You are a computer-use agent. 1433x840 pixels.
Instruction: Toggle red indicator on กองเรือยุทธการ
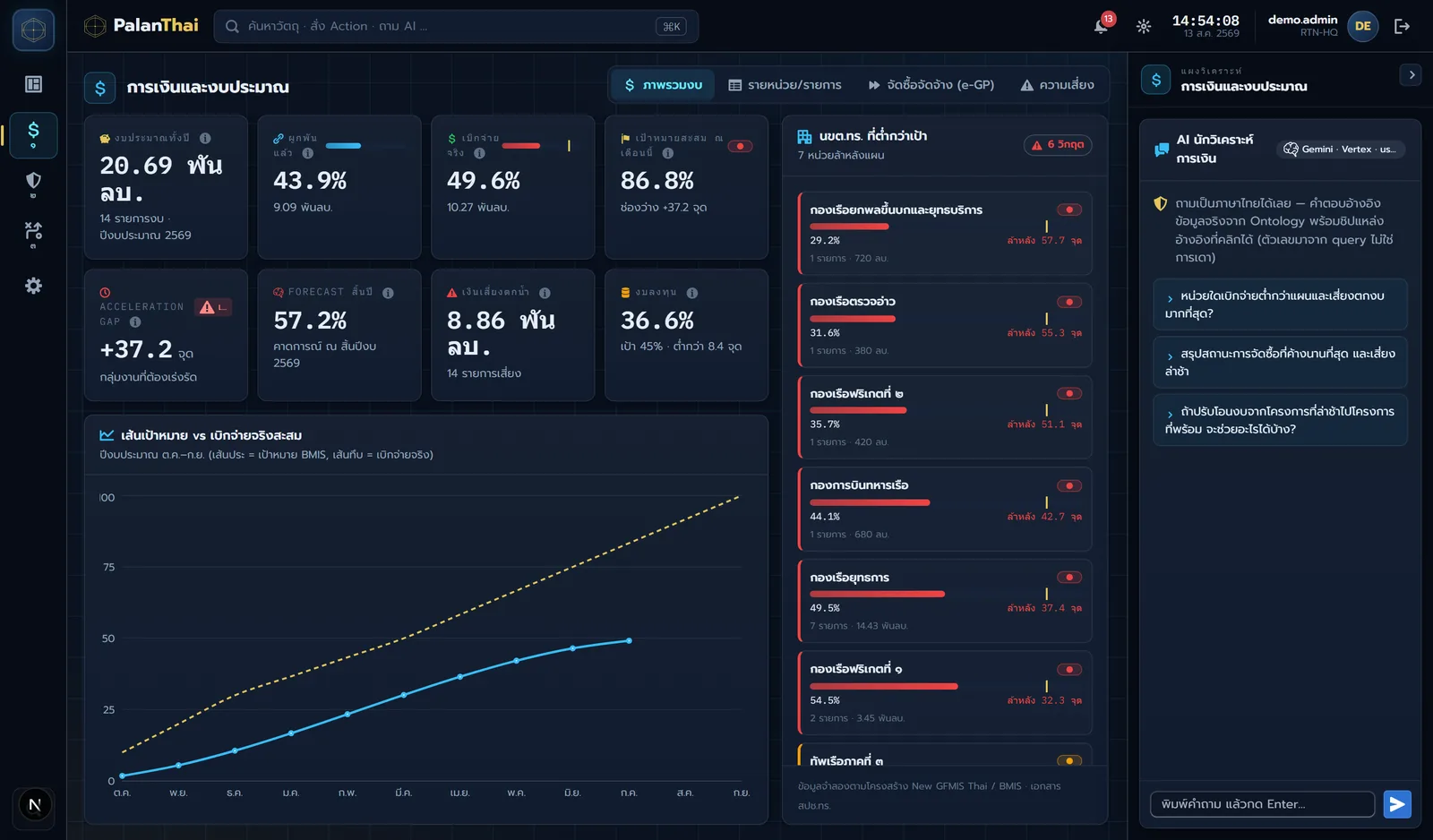pyautogui.click(x=1069, y=578)
